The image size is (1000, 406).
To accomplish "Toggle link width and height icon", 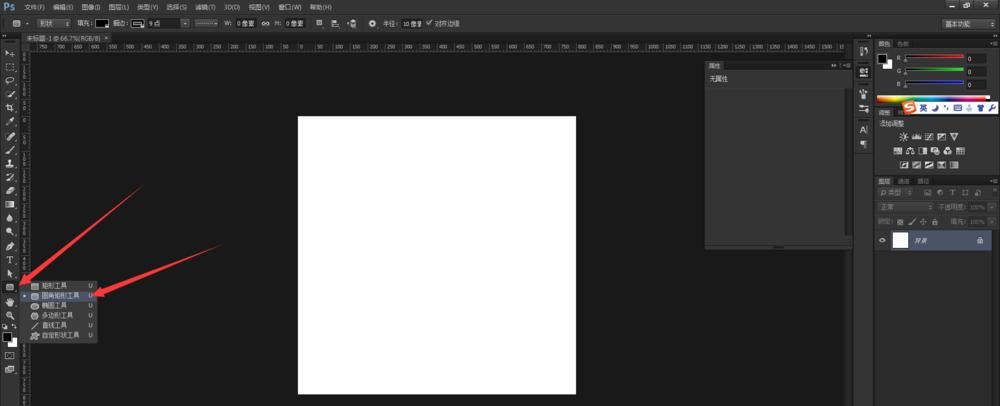I will [266, 24].
